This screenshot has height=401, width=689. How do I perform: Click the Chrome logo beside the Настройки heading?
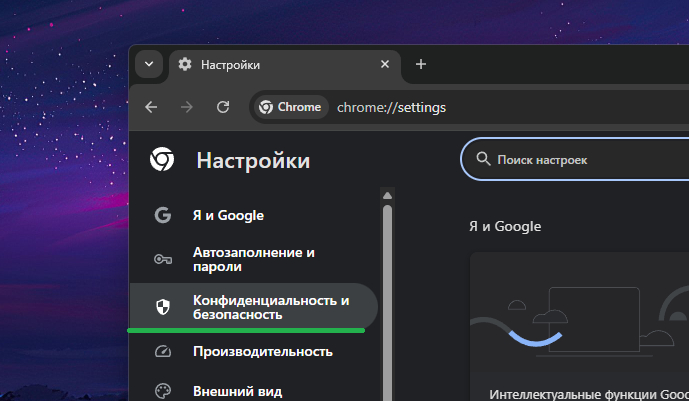tap(162, 159)
